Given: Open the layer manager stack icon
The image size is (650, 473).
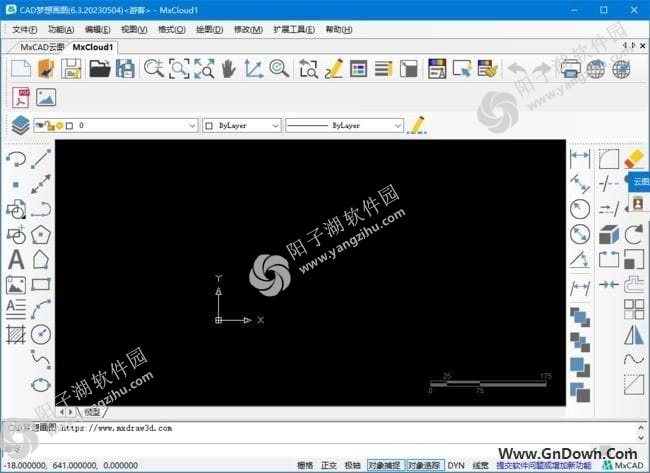Looking at the screenshot, I should pyautogui.click(x=20, y=125).
